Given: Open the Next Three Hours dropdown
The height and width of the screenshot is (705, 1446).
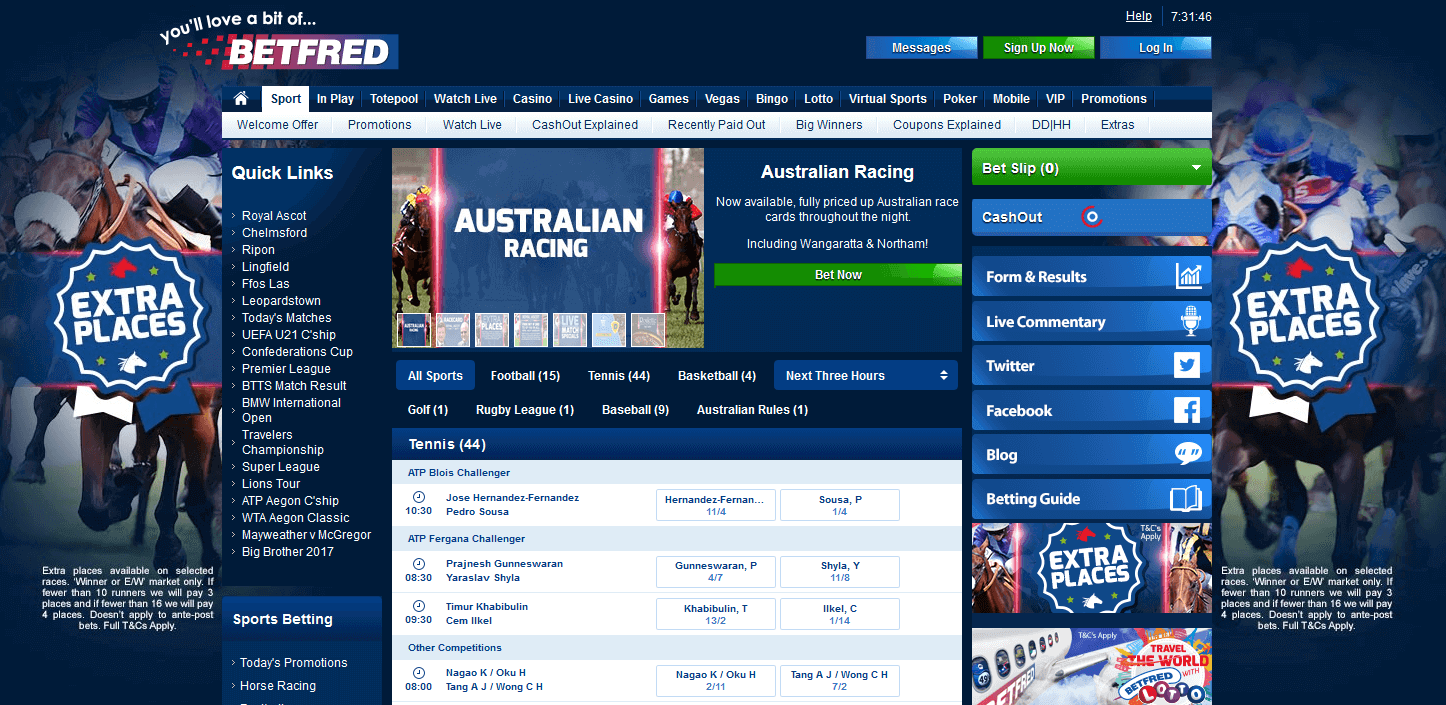Looking at the screenshot, I should pyautogui.click(x=866, y=375).
